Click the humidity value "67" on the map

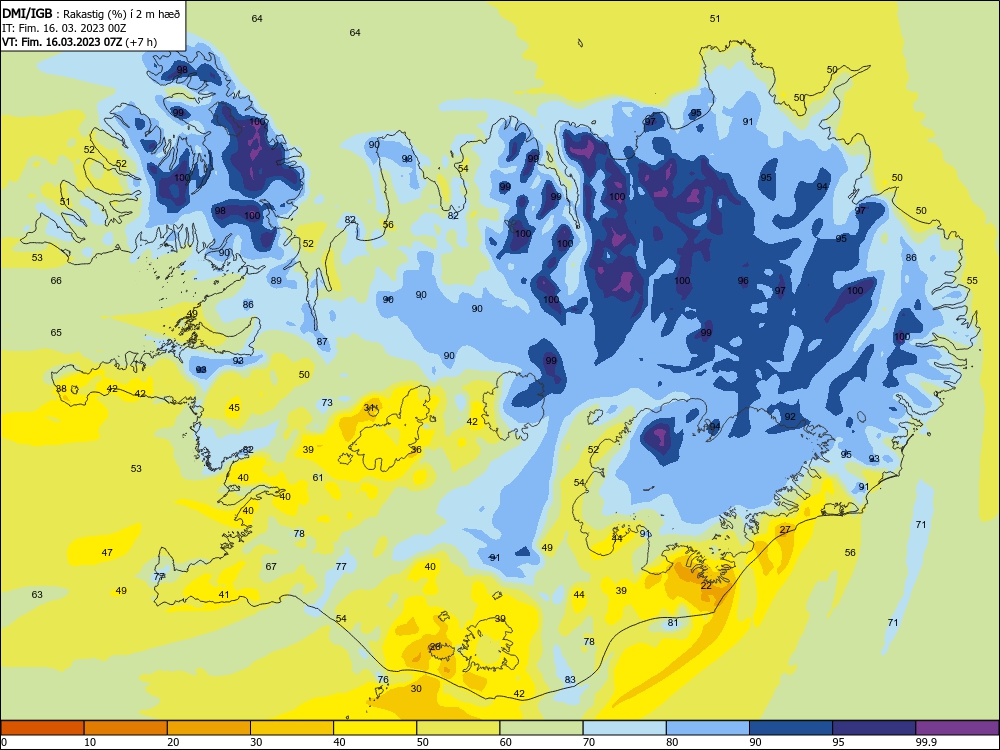(x=271, y=566)
